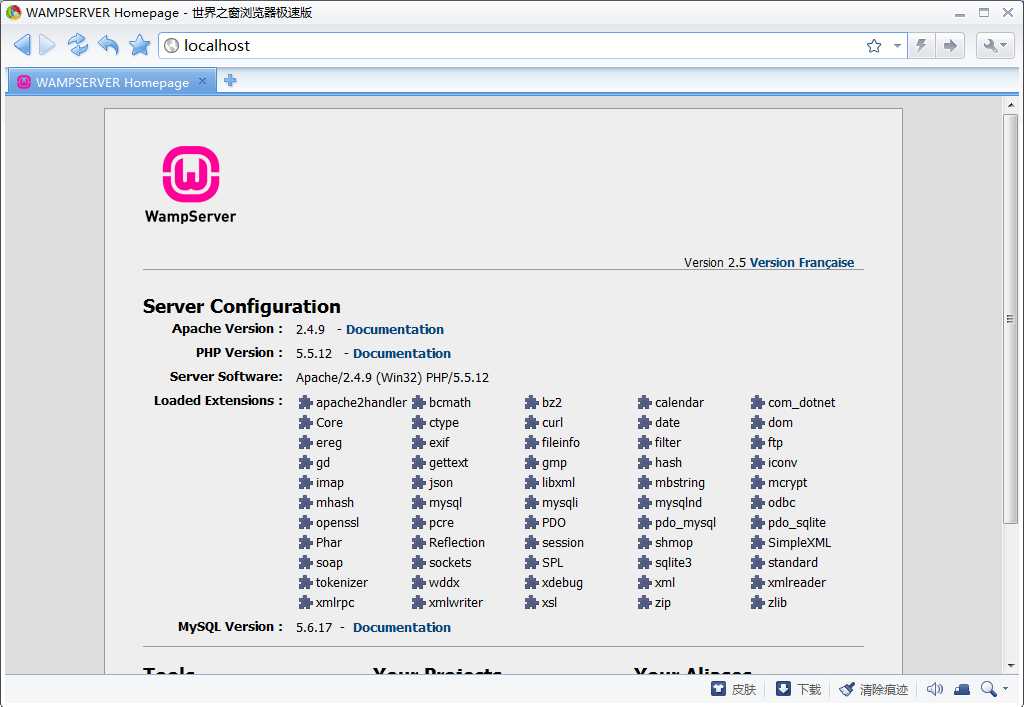Image resolution: width=1024 pixels, height=707 pixels.
Task: Click the vertical scrollbar thumb
Action: coord(1011,319)
